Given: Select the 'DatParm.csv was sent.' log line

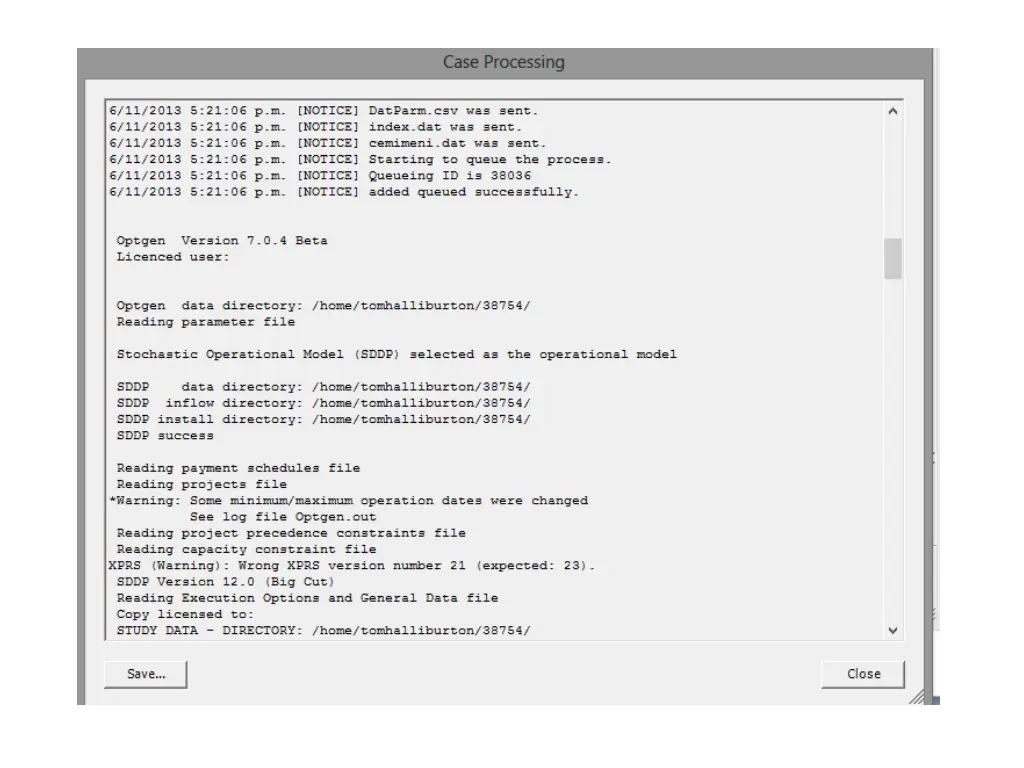Looking at the screenshot, I should pyautogui.click(x=323, y=111).
